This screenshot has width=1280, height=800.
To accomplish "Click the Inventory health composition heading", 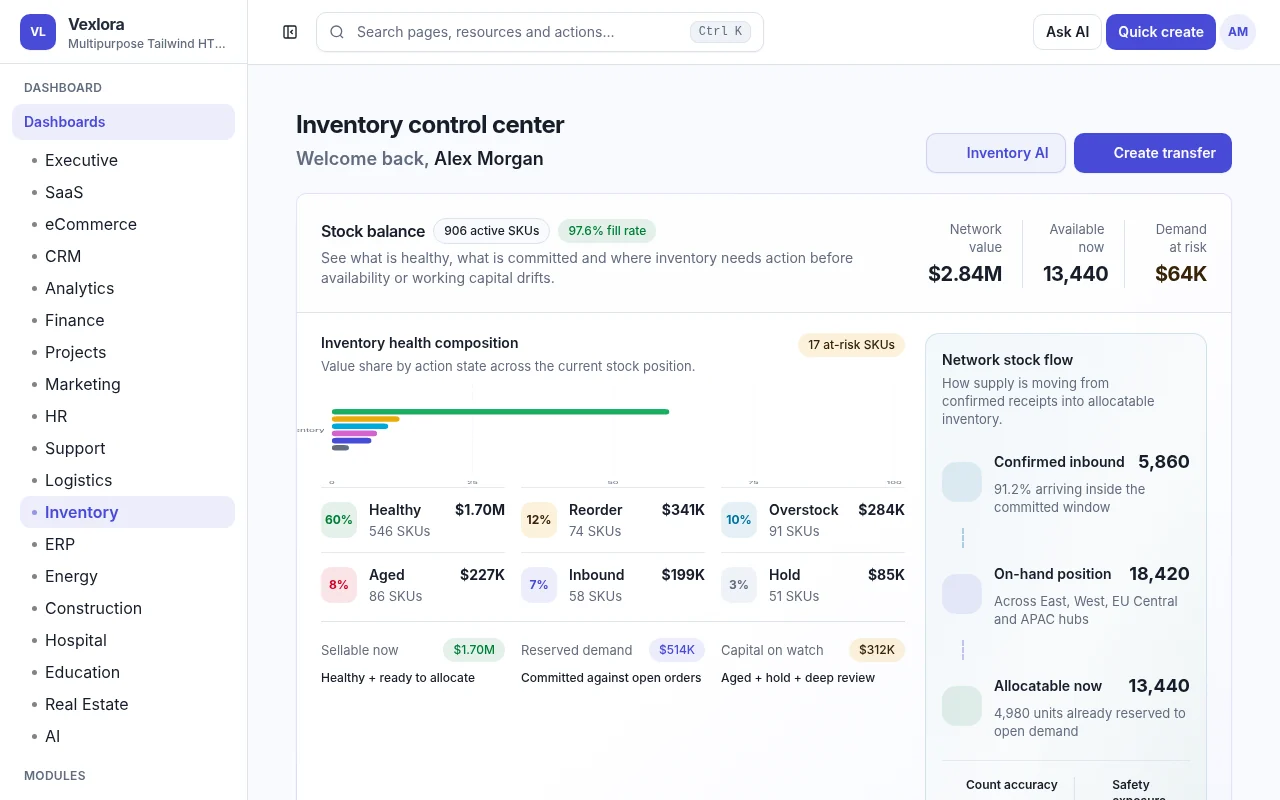I will pos(420,343).
